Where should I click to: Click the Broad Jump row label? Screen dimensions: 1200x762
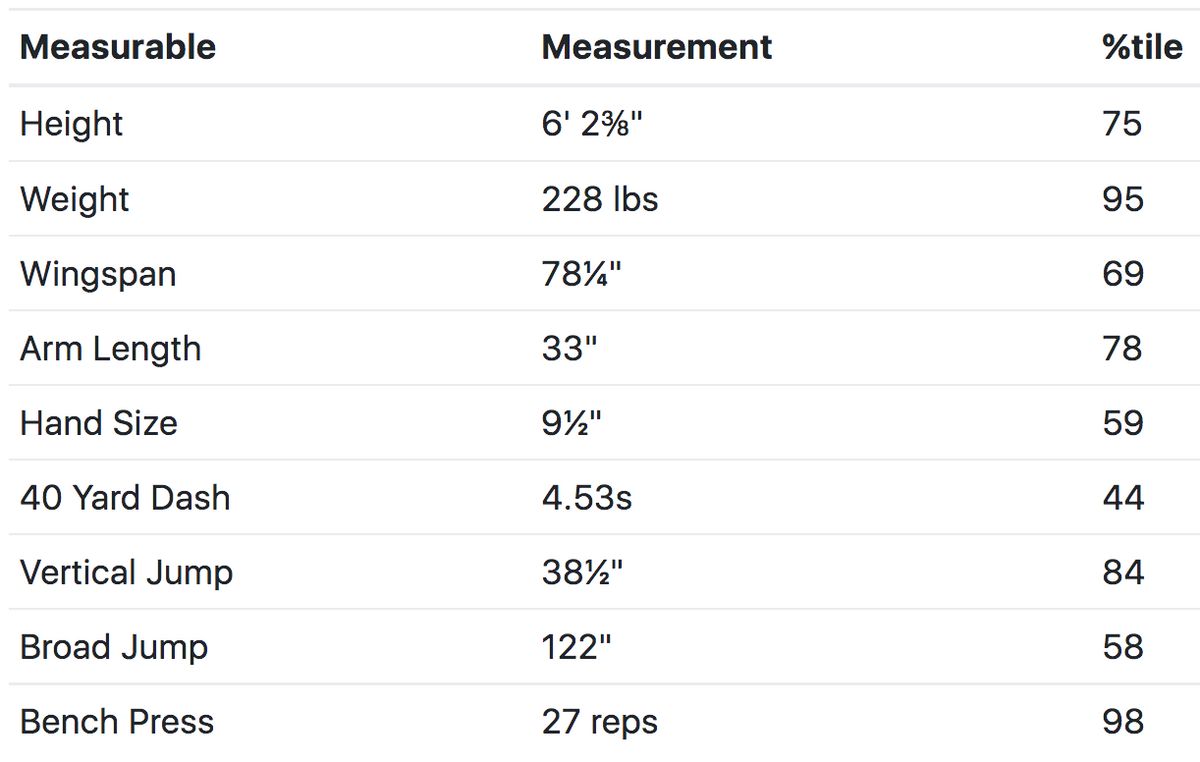point(114,647)
